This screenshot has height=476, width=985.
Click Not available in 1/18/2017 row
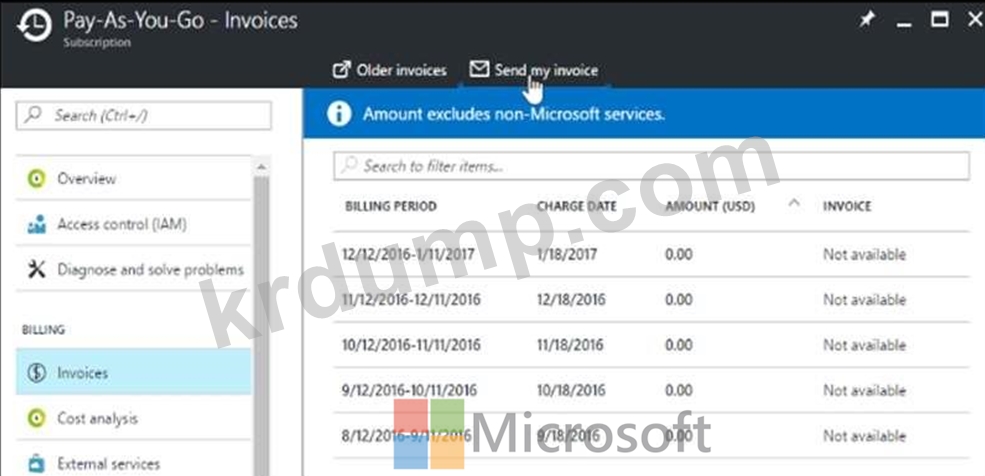tap(864, 254)
